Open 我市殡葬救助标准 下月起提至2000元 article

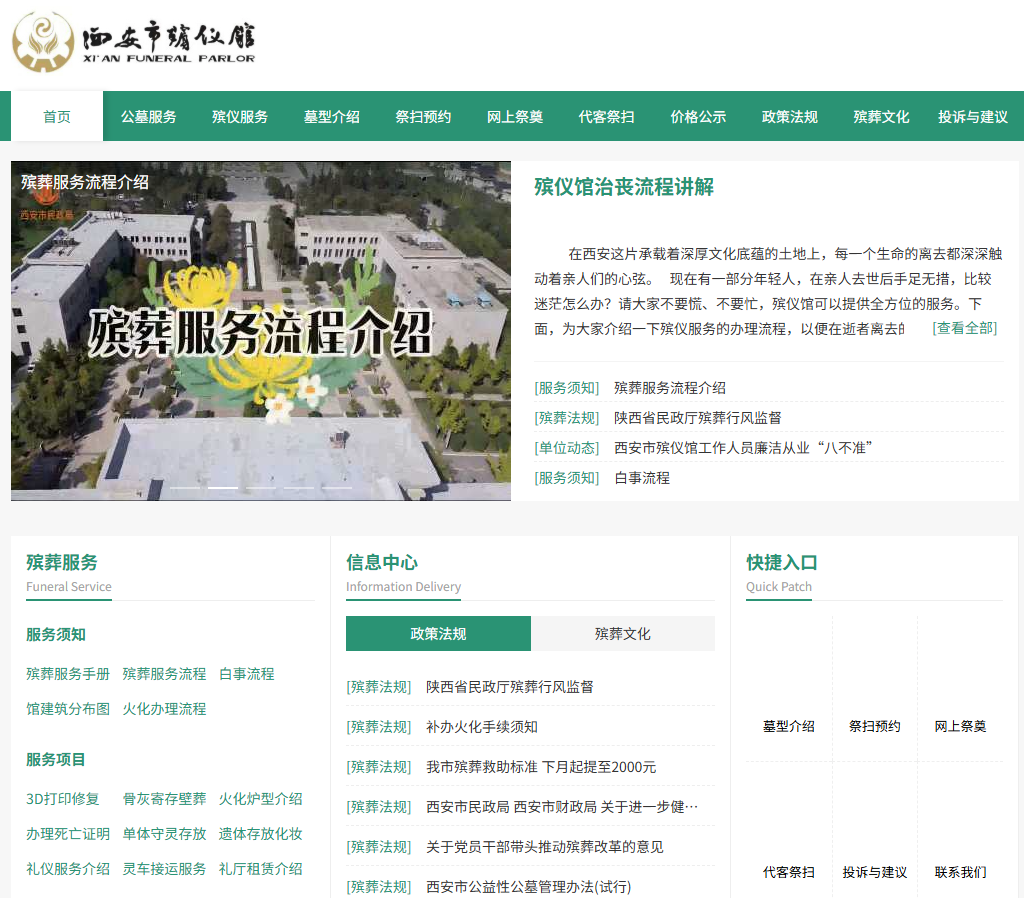(x=541, y=767)
